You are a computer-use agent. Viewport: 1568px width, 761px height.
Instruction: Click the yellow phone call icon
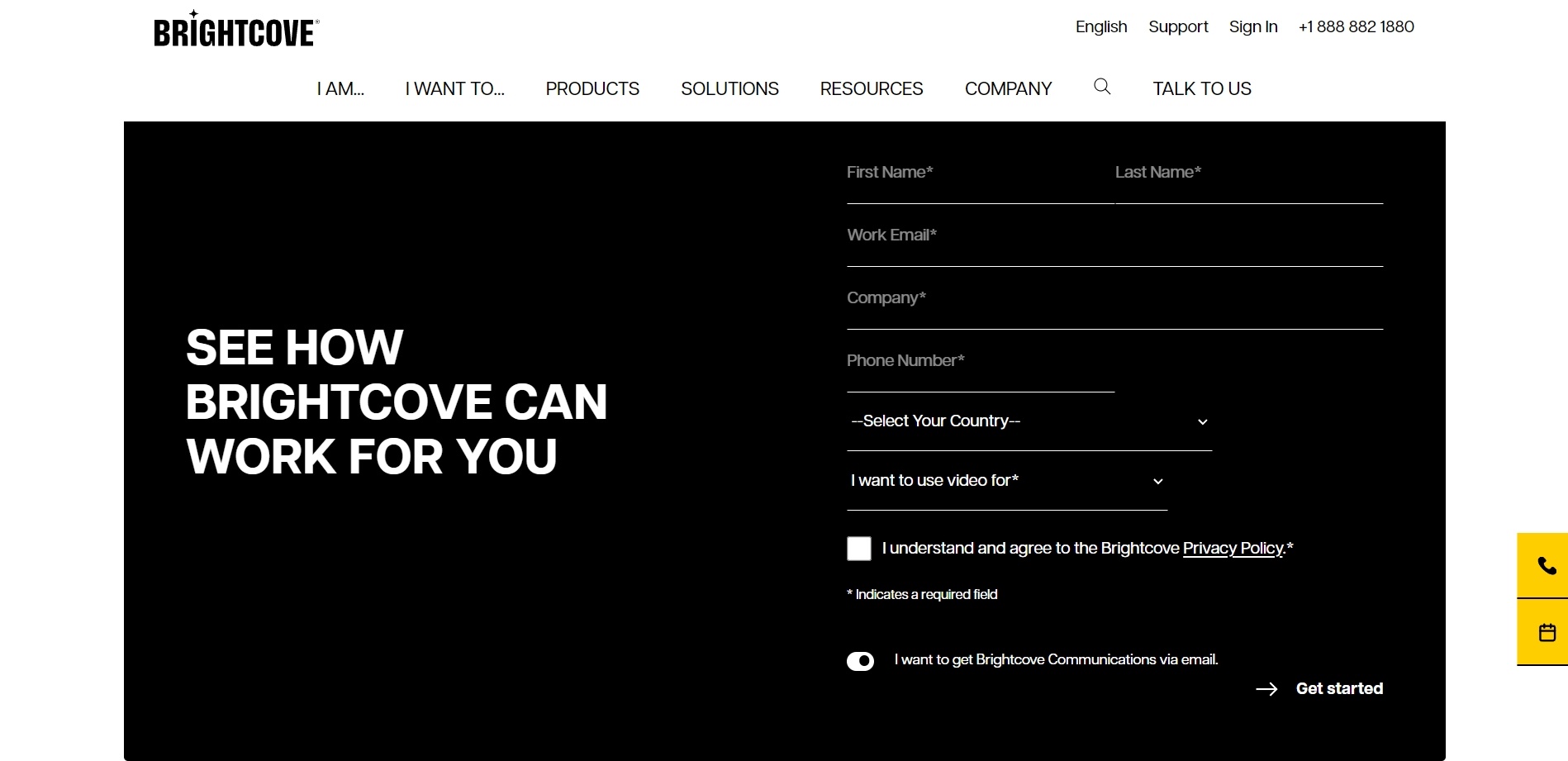(1547, 565)
